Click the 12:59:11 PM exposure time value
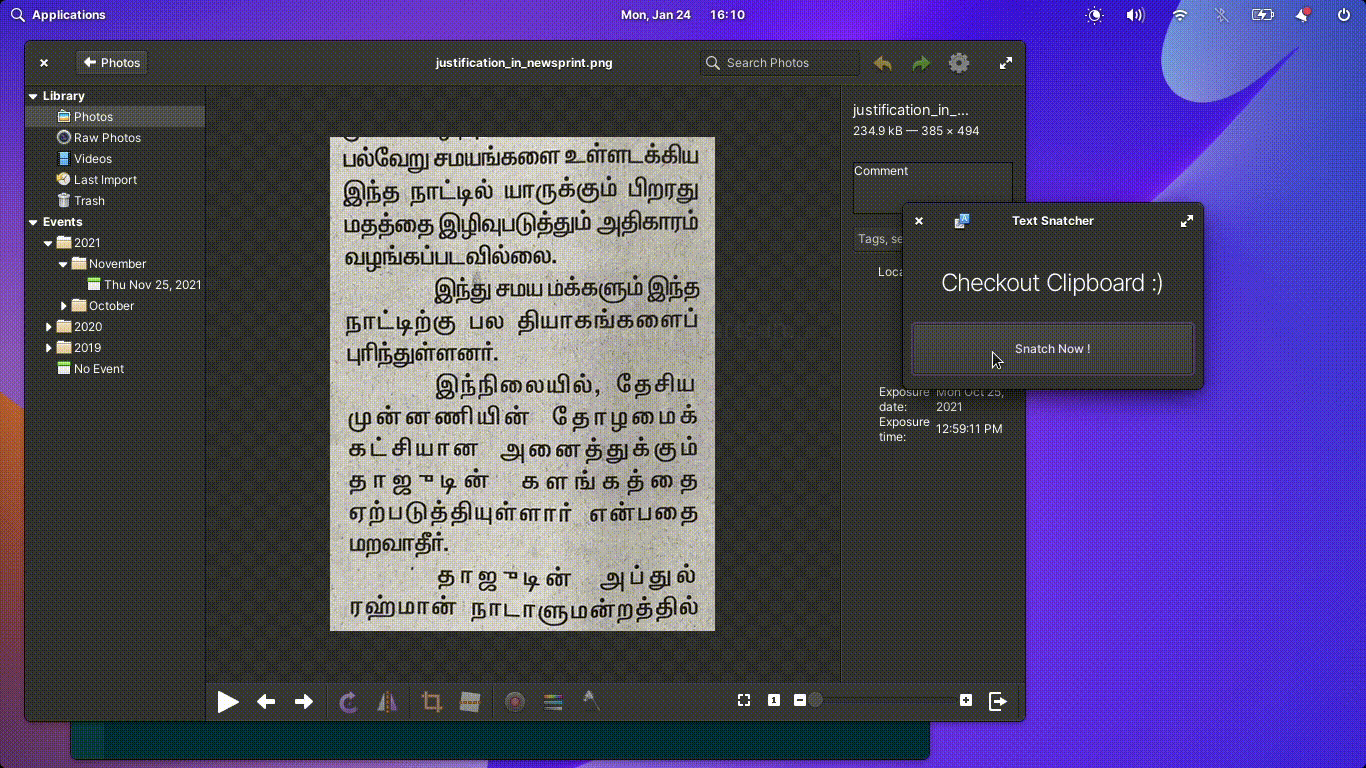1366x768 pixels. [969, 429]
